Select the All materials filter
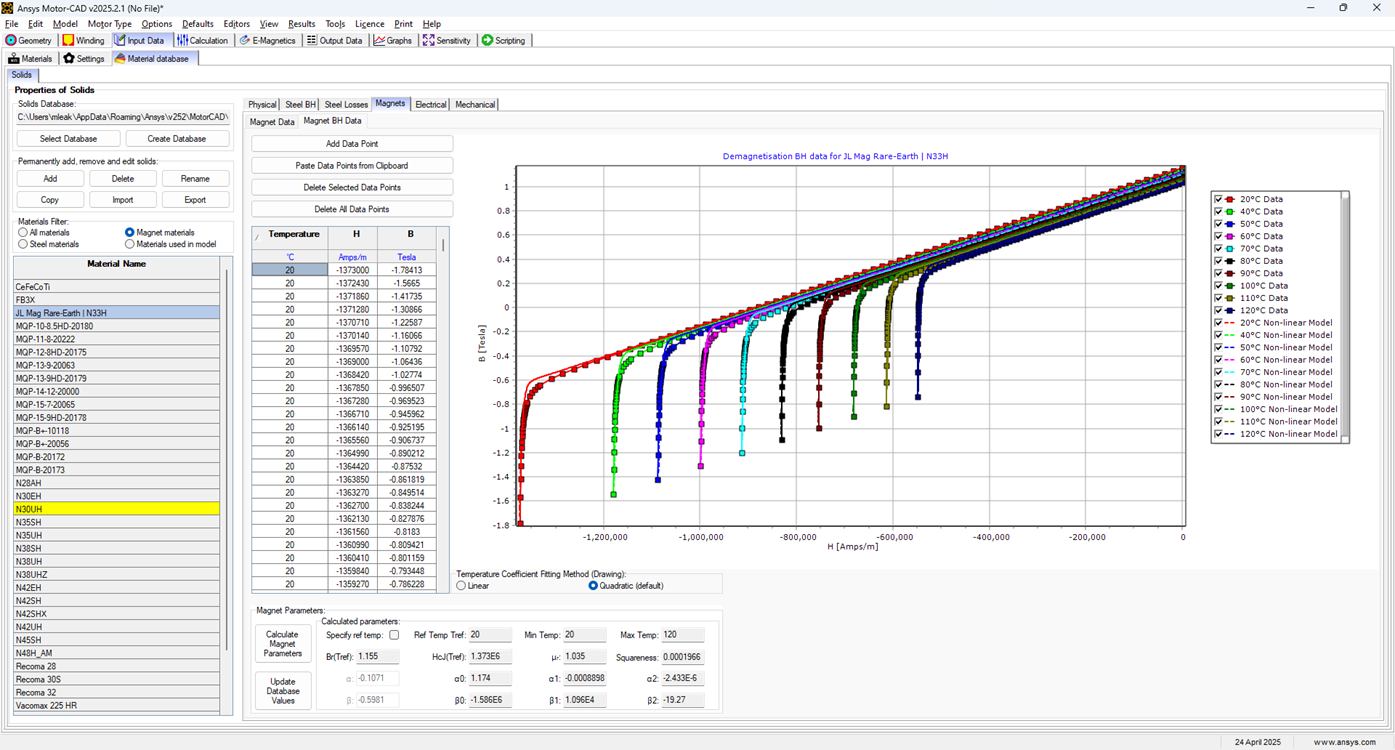 [x=23, y=233]
